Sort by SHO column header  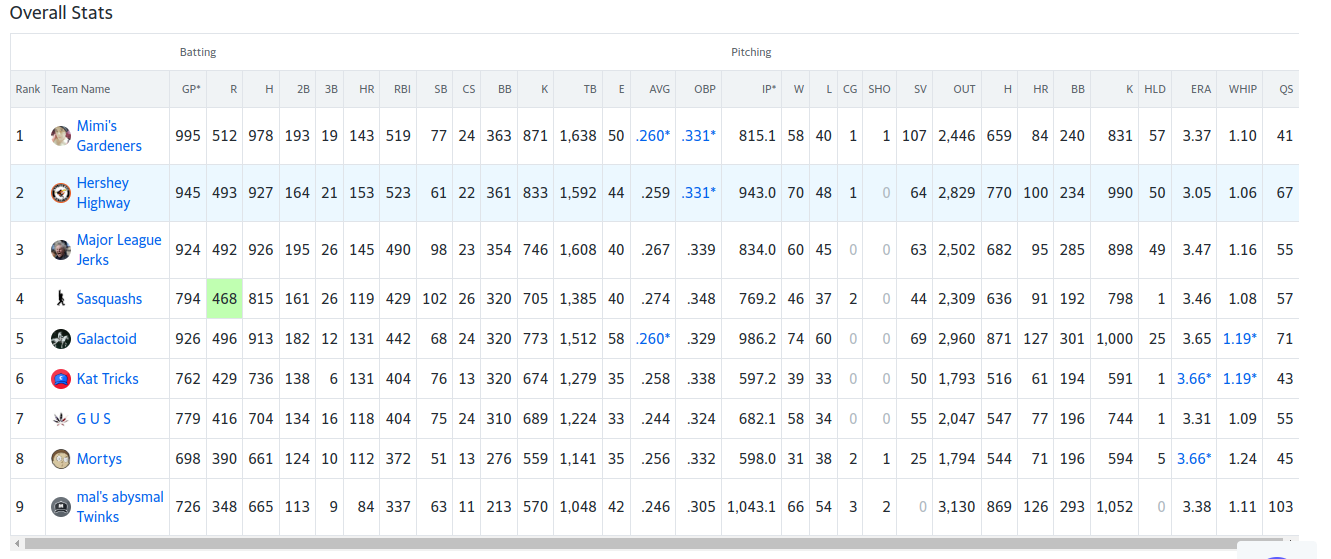tap(879, 89)
